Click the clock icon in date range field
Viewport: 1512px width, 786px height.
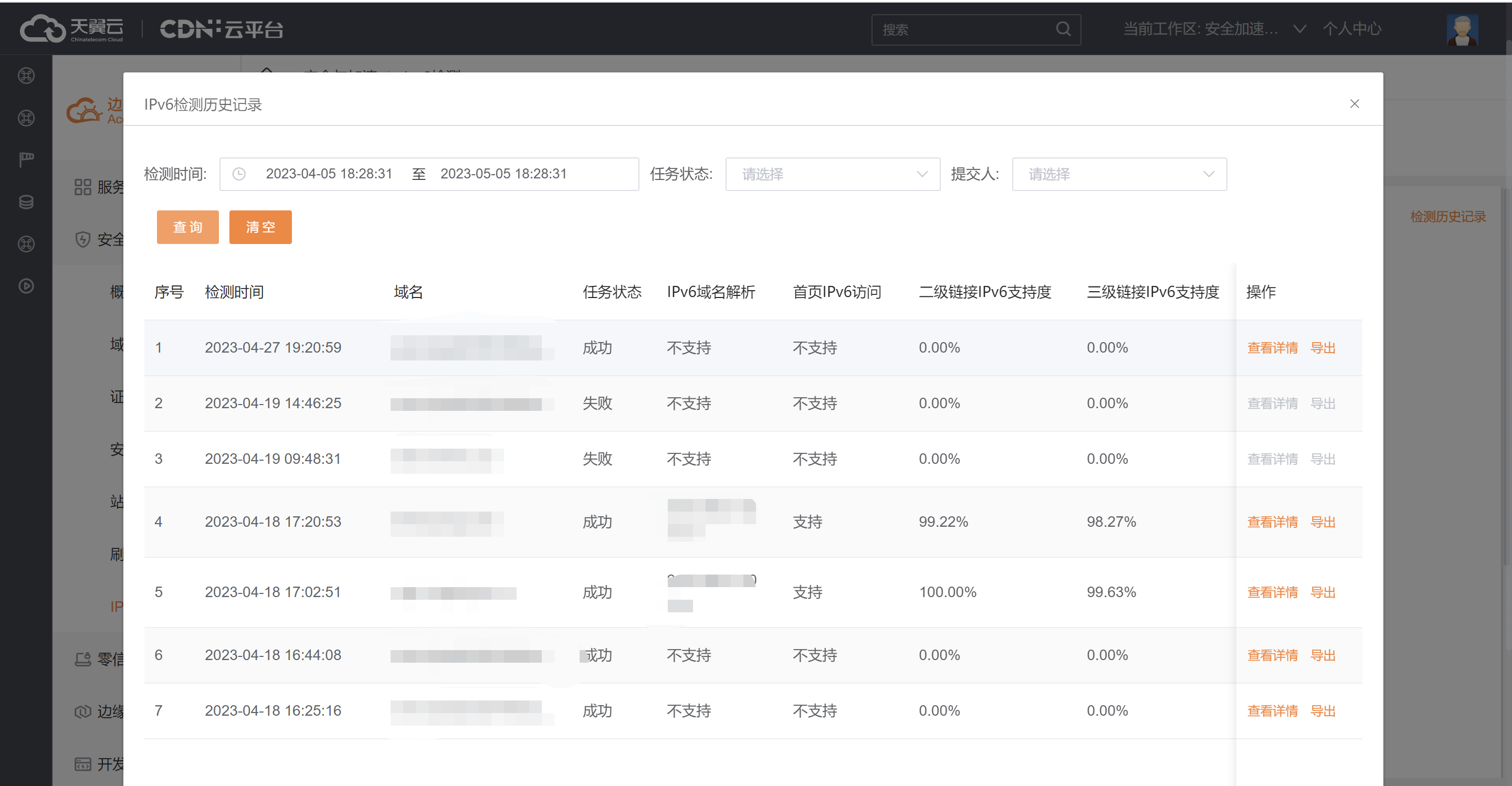pyautogui.click(x=239, y=174)
